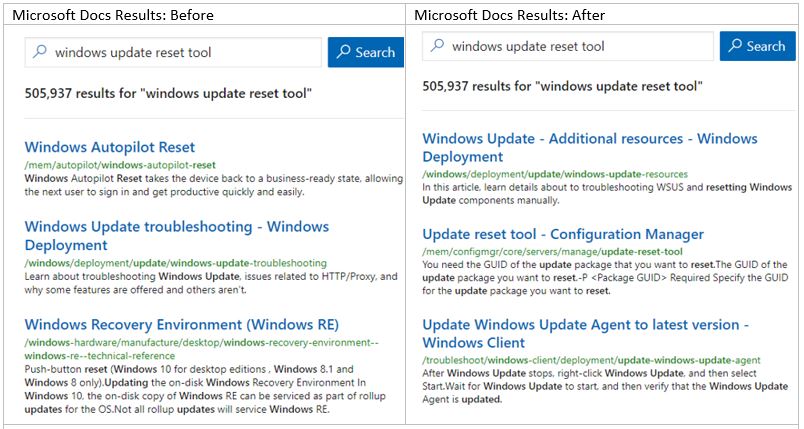Click the /mem/autopilot/windows-autopilot-reset URL path
The image size is (804, 429).
click(x=120, y=164)
